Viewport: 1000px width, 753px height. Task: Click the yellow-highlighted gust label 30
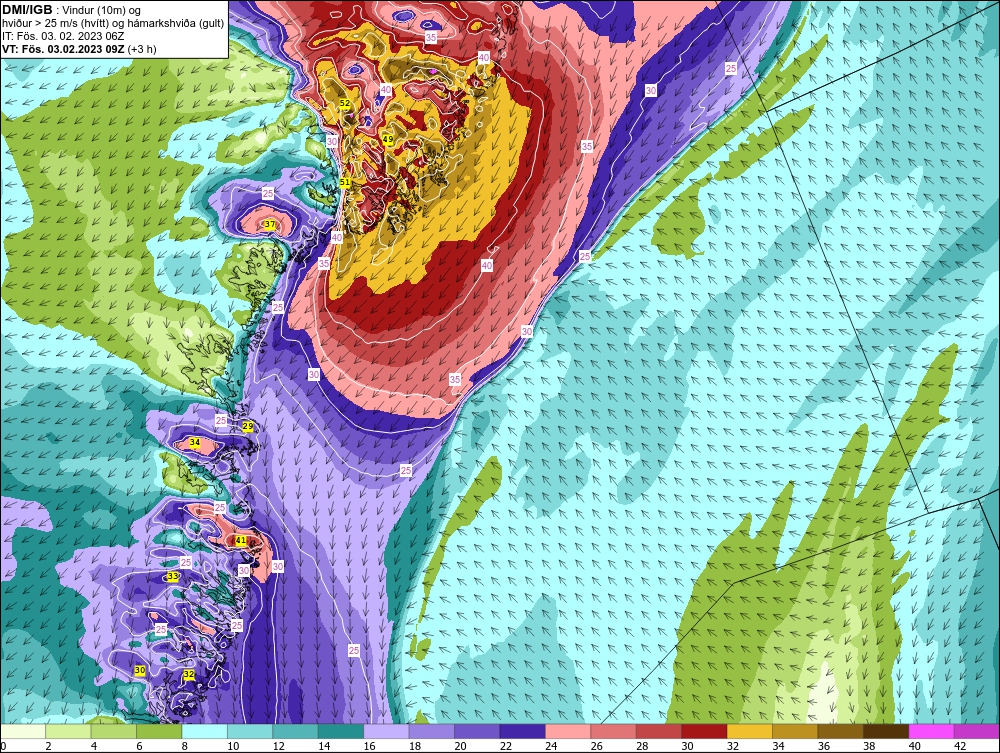[140, 670]
